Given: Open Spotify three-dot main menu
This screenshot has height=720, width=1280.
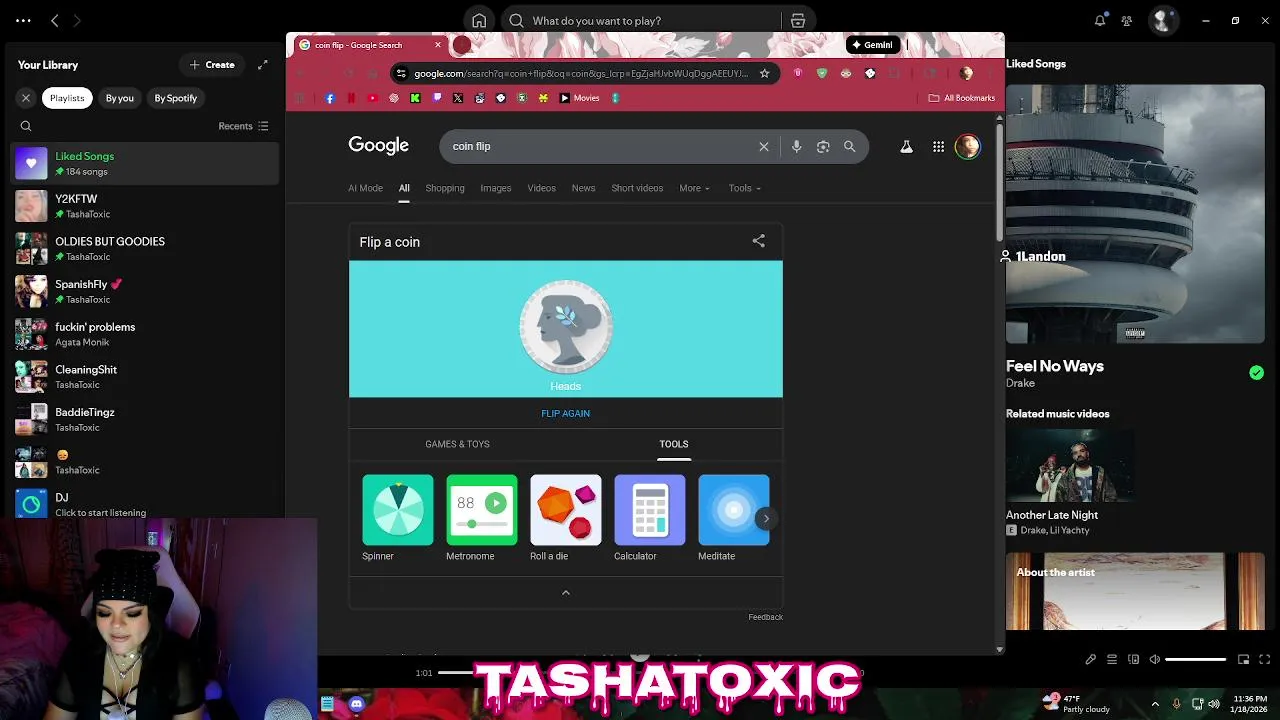Looking at the screenshot, I should (x=23, y=20).
